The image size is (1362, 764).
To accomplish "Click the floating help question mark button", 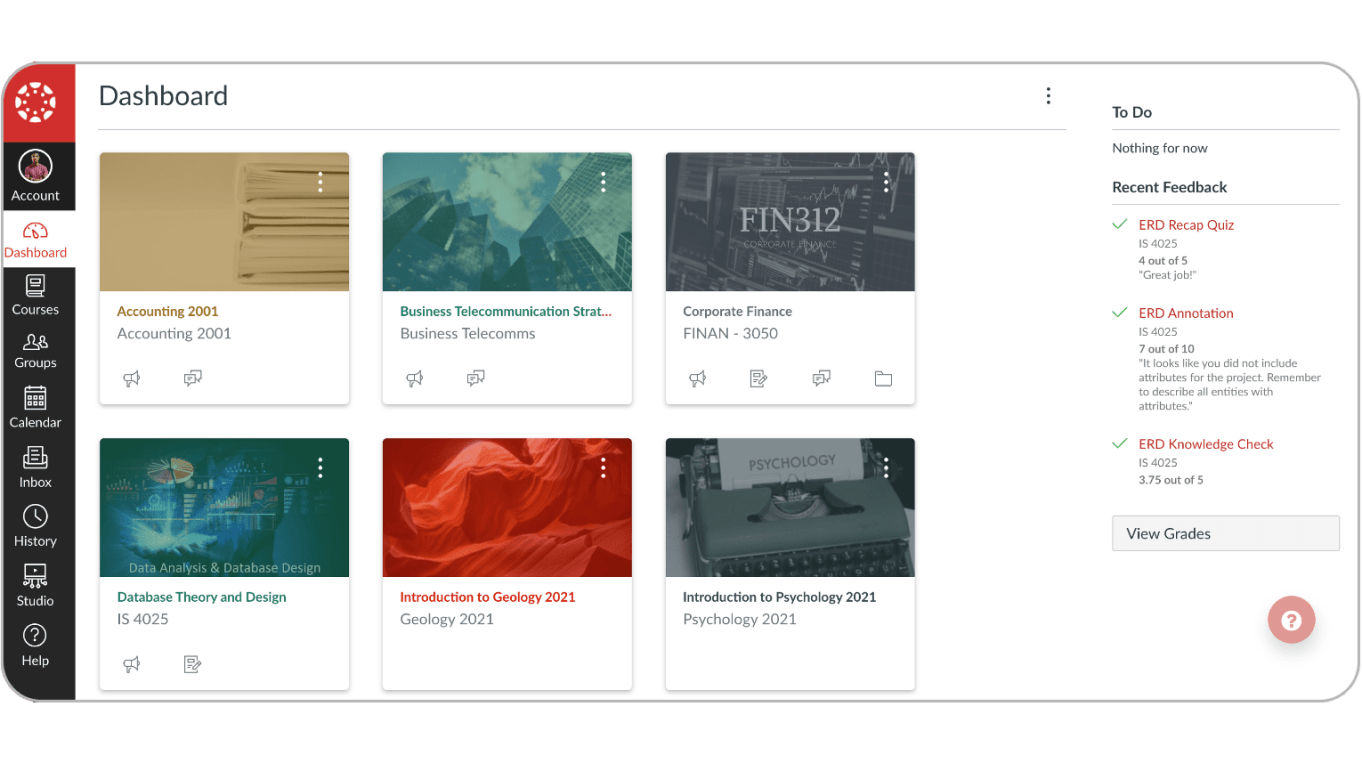I will click(x=1291, y=620).
